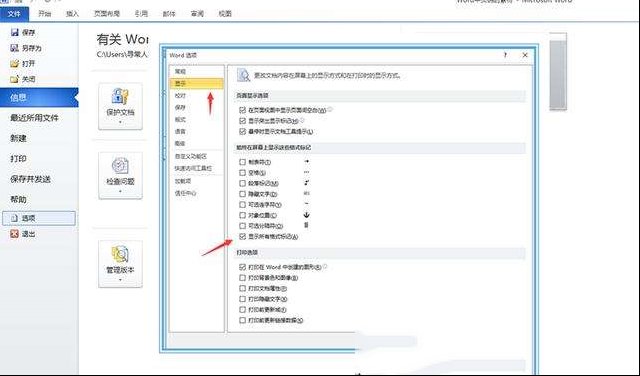
Task: Enable 打印前更新域 checkbox
Action: click(x=242, y=310)
